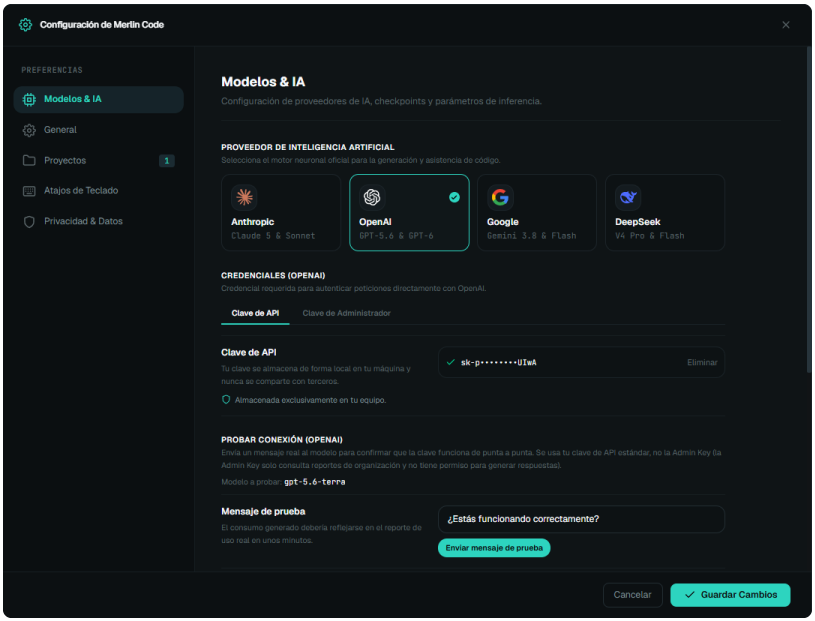
Task: Switch to the Clave de Administrador tab
Action: click(x=347, y=313)
